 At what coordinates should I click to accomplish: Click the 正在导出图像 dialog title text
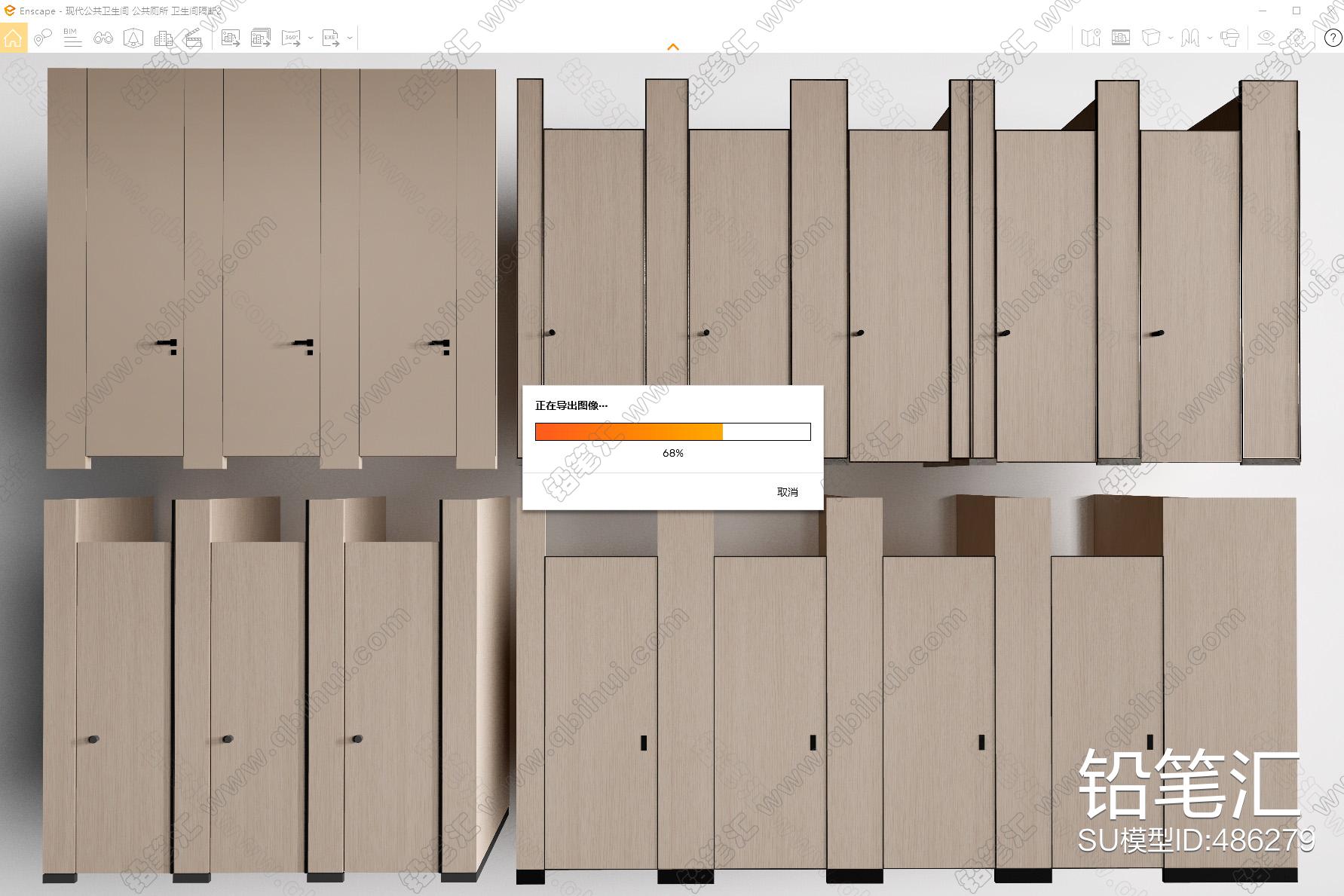(x=571, y=405)
